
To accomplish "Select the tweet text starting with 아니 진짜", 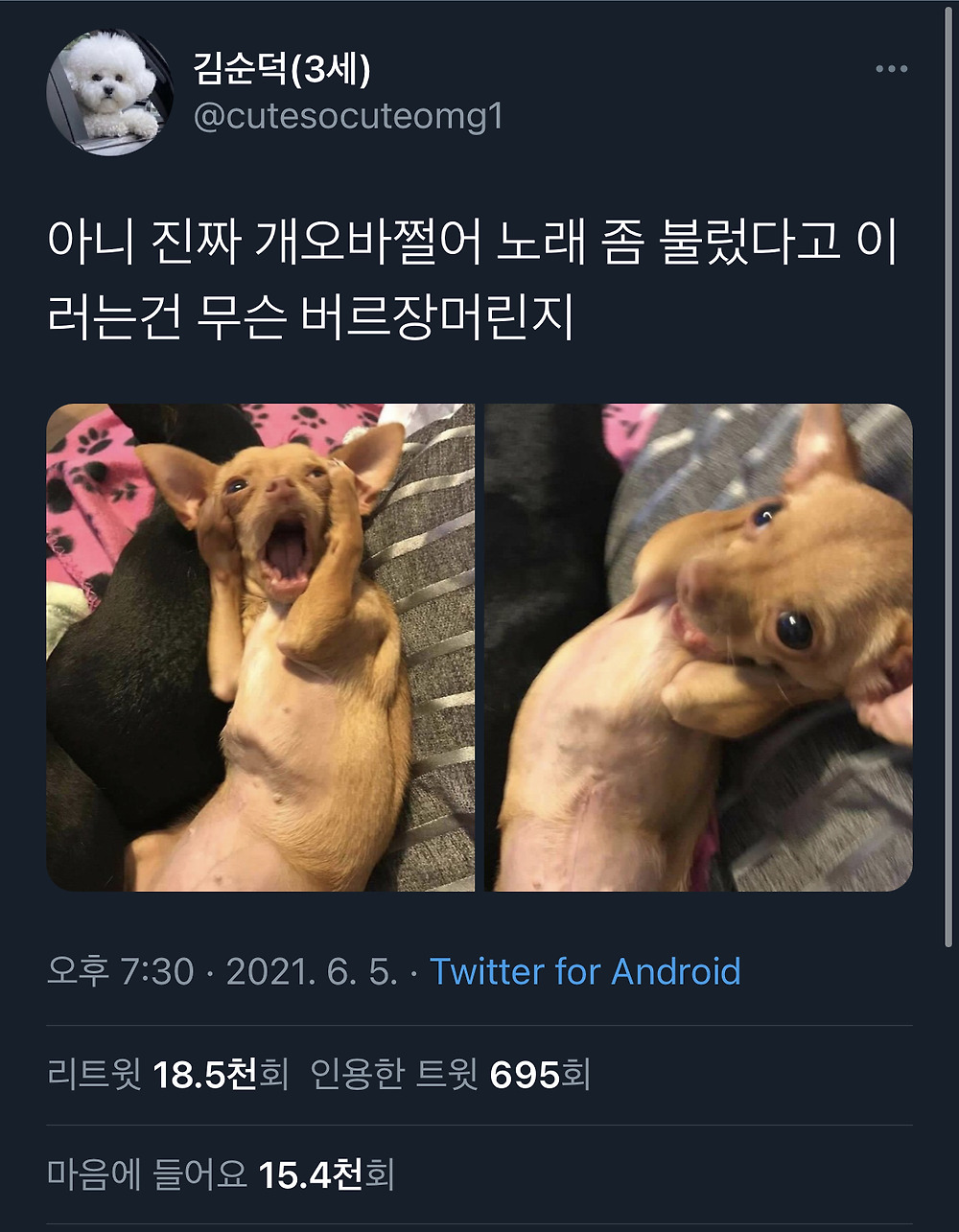I will click(x=473, y=281).
